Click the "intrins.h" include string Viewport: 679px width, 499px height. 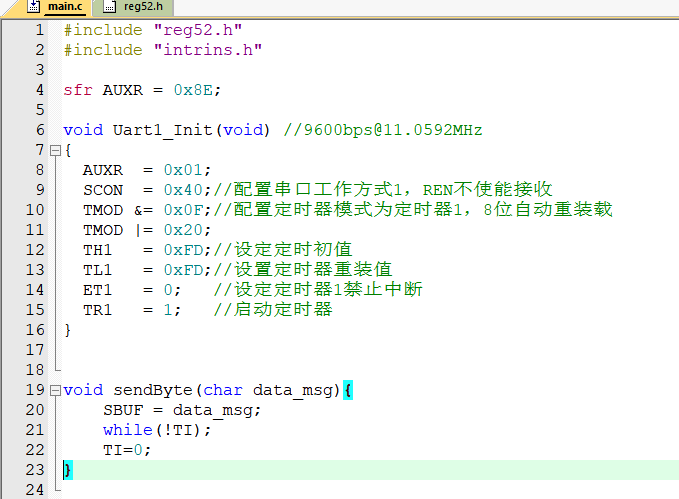[x=208, y=50]
